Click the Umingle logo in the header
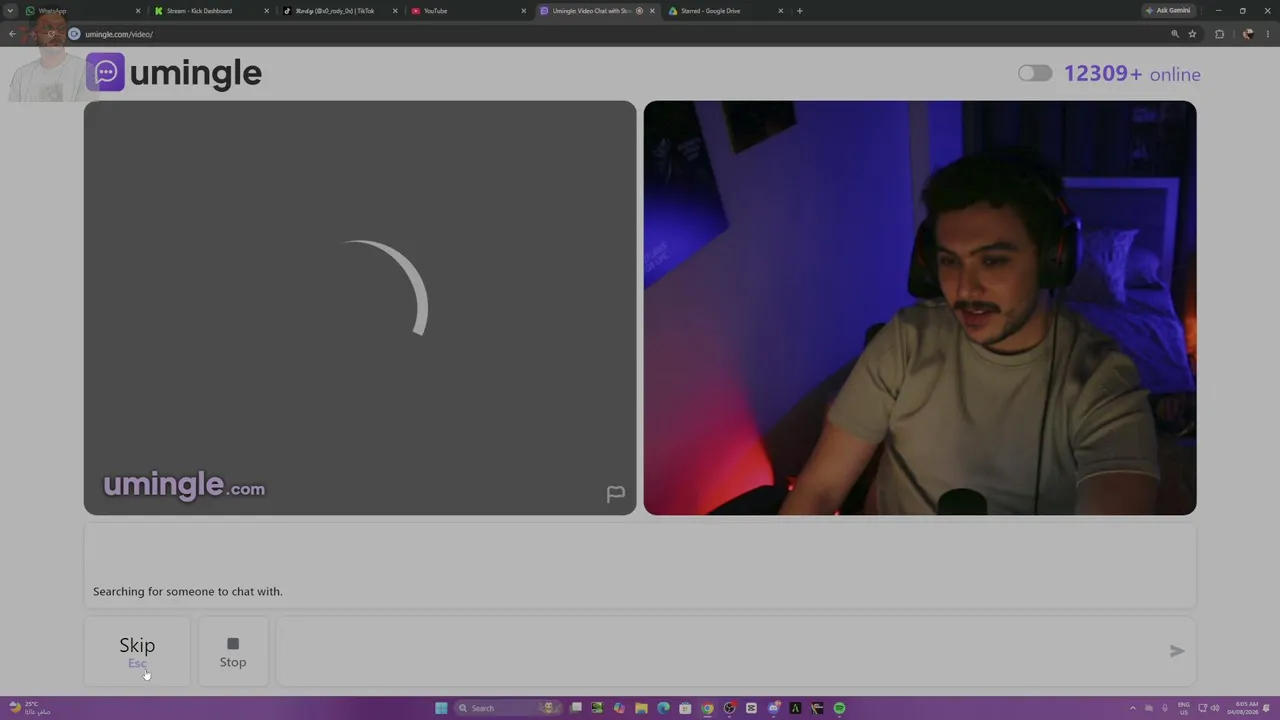This screenshot has height=720, width=1280. point(174,72)
